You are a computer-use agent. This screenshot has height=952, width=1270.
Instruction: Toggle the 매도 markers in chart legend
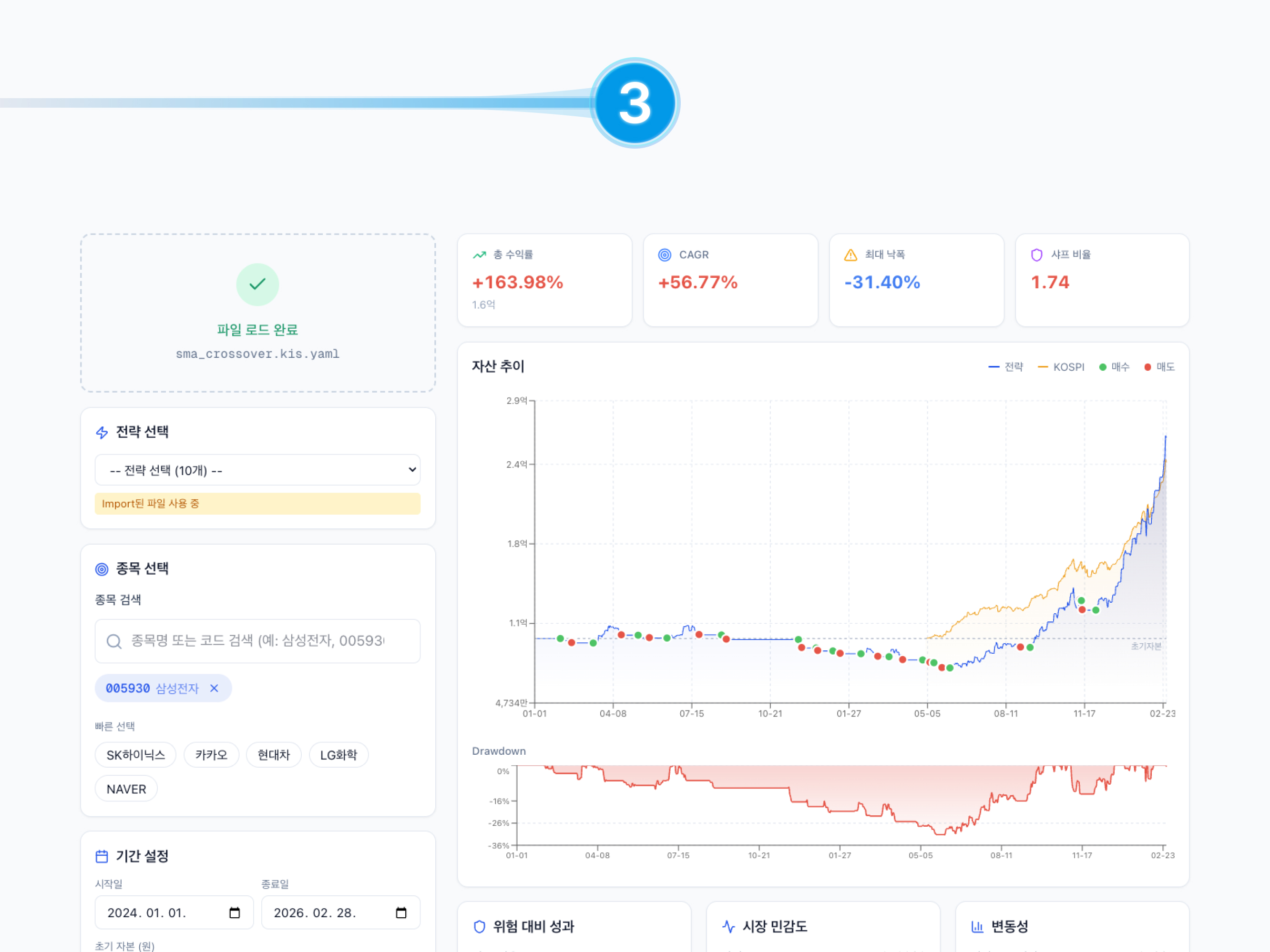click(1159, 367)
